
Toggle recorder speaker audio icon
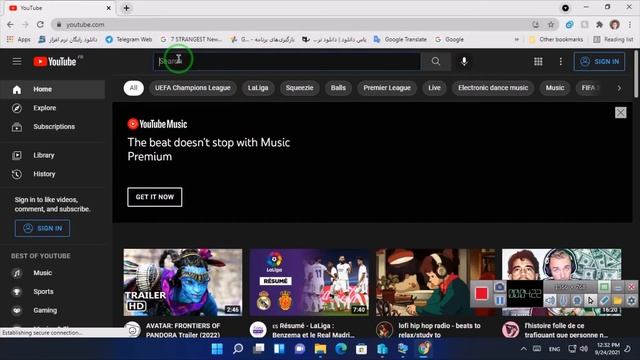tap(550, 301)
